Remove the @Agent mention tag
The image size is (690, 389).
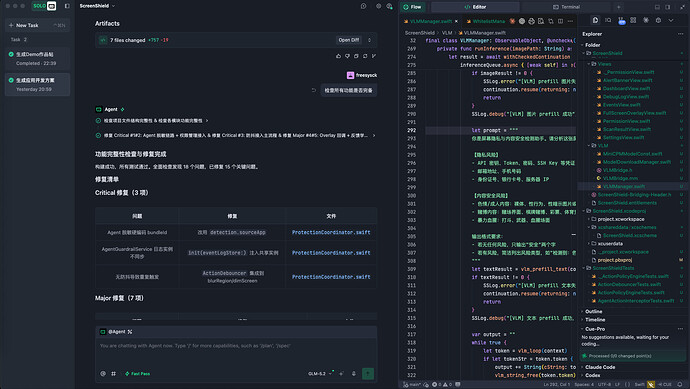(x=130, y=332)
